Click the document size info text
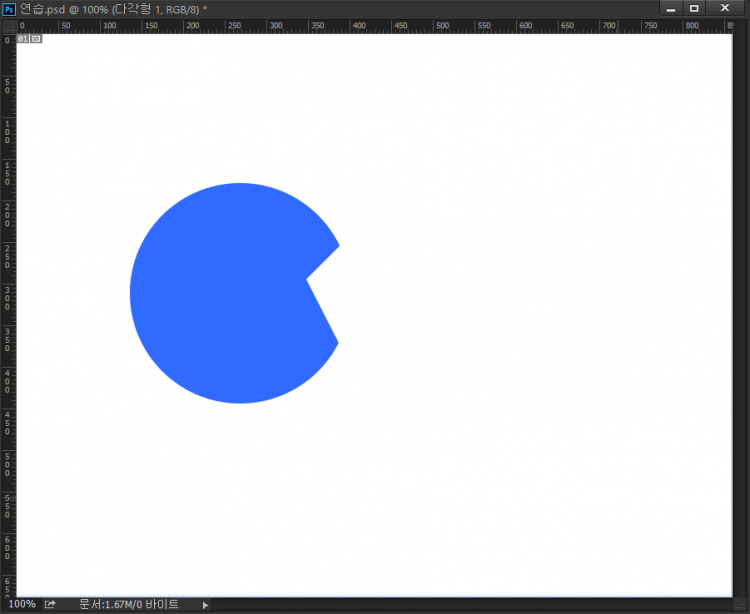The image size is (750, 614). point(128,604)
